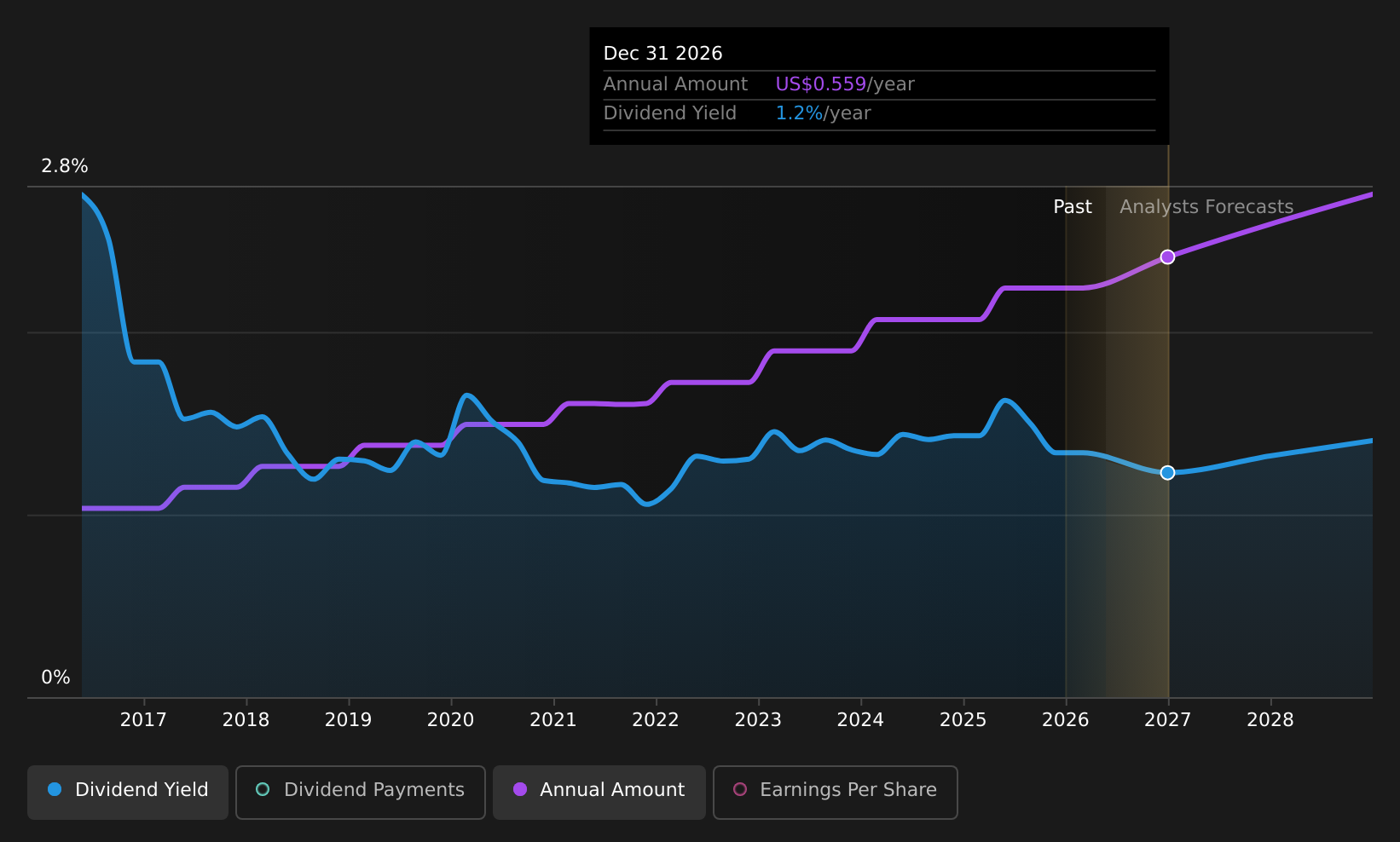
Task: Click the 0% y-axis label
Action: point(56,678)
